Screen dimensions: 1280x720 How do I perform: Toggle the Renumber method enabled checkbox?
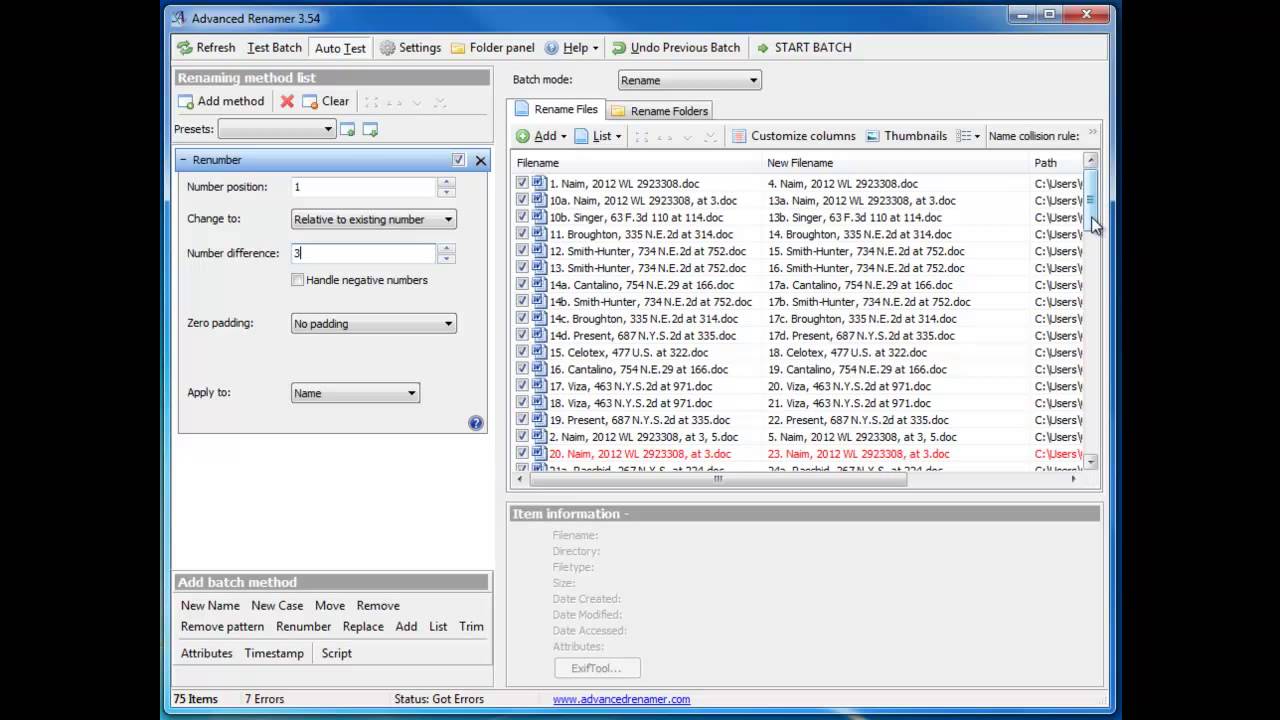[x=458, y=160]
